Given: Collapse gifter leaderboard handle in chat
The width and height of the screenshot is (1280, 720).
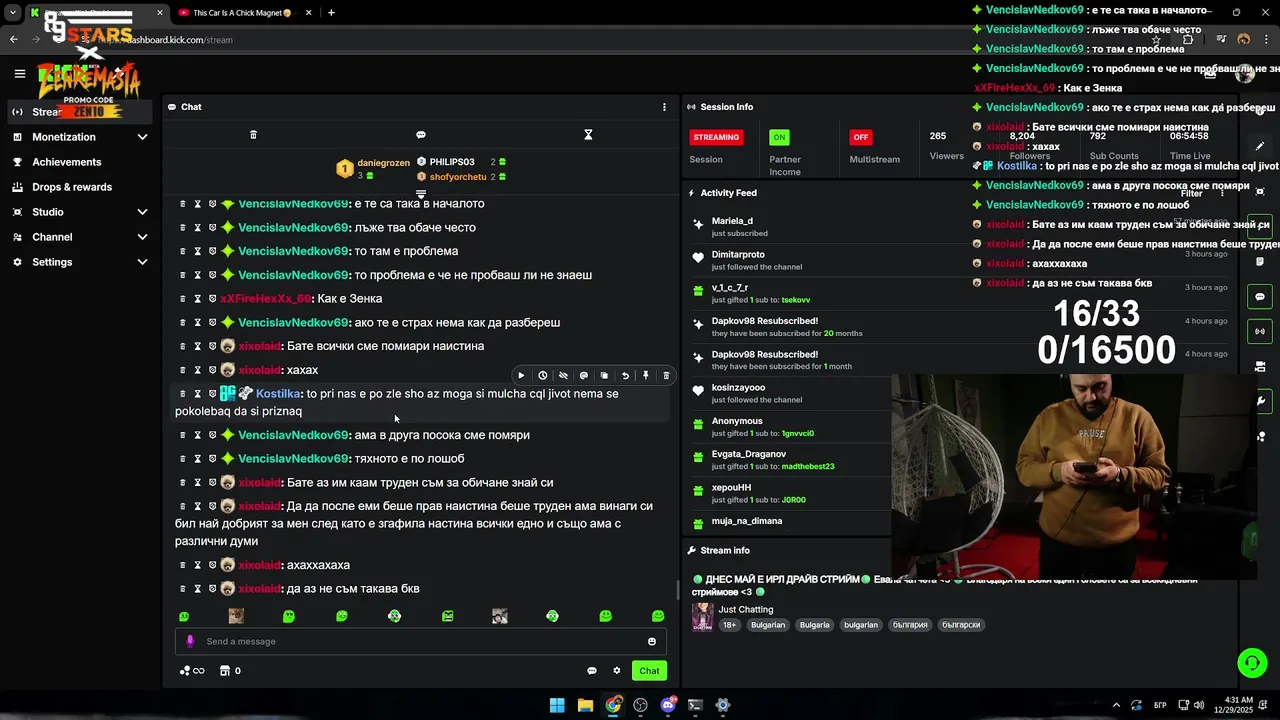Looking at the screenshot, I should coord(421,194).
